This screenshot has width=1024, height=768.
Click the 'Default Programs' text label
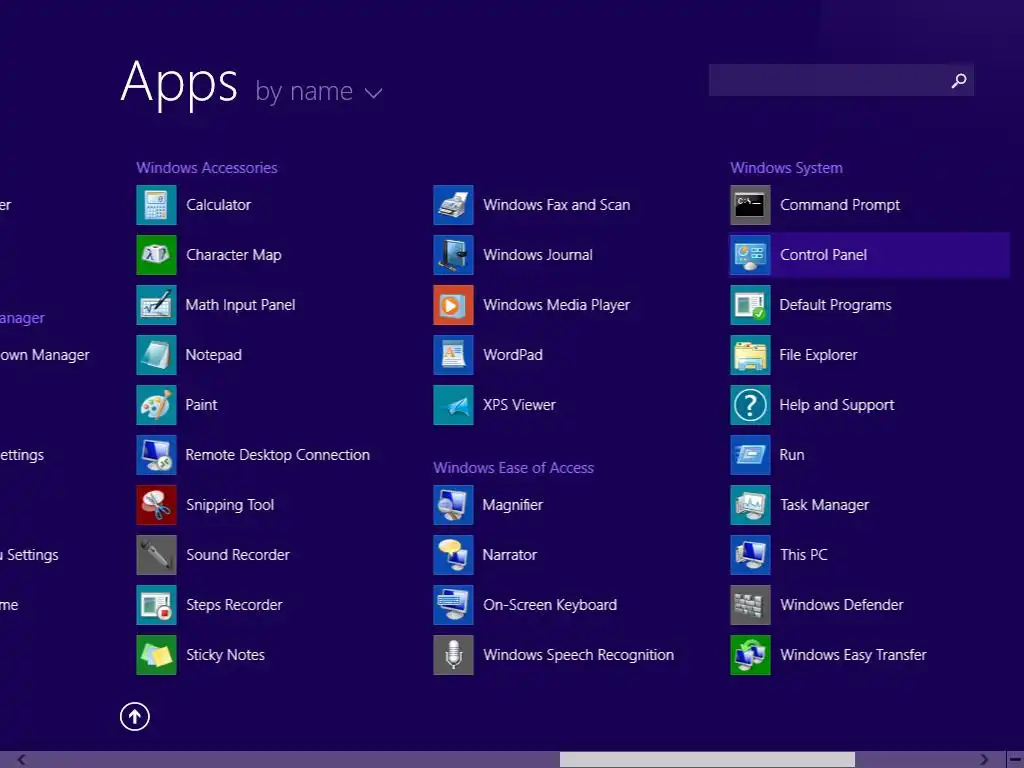(x=835, y=305)
